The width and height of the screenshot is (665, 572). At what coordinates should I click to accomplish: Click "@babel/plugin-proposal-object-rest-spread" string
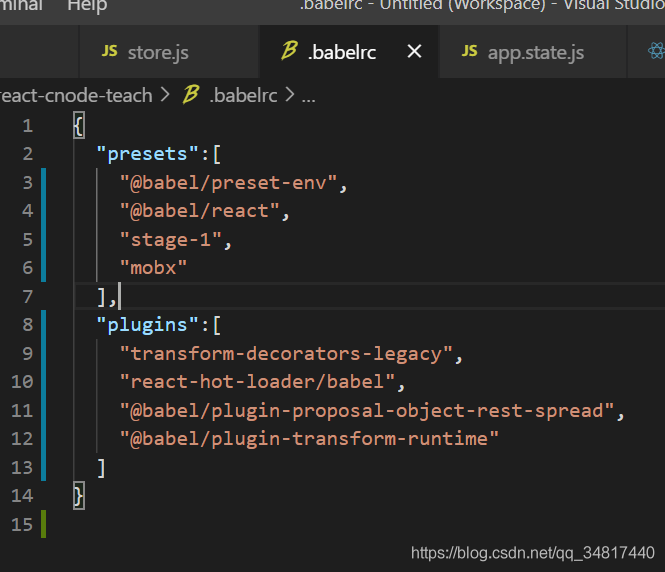[367, 410]
